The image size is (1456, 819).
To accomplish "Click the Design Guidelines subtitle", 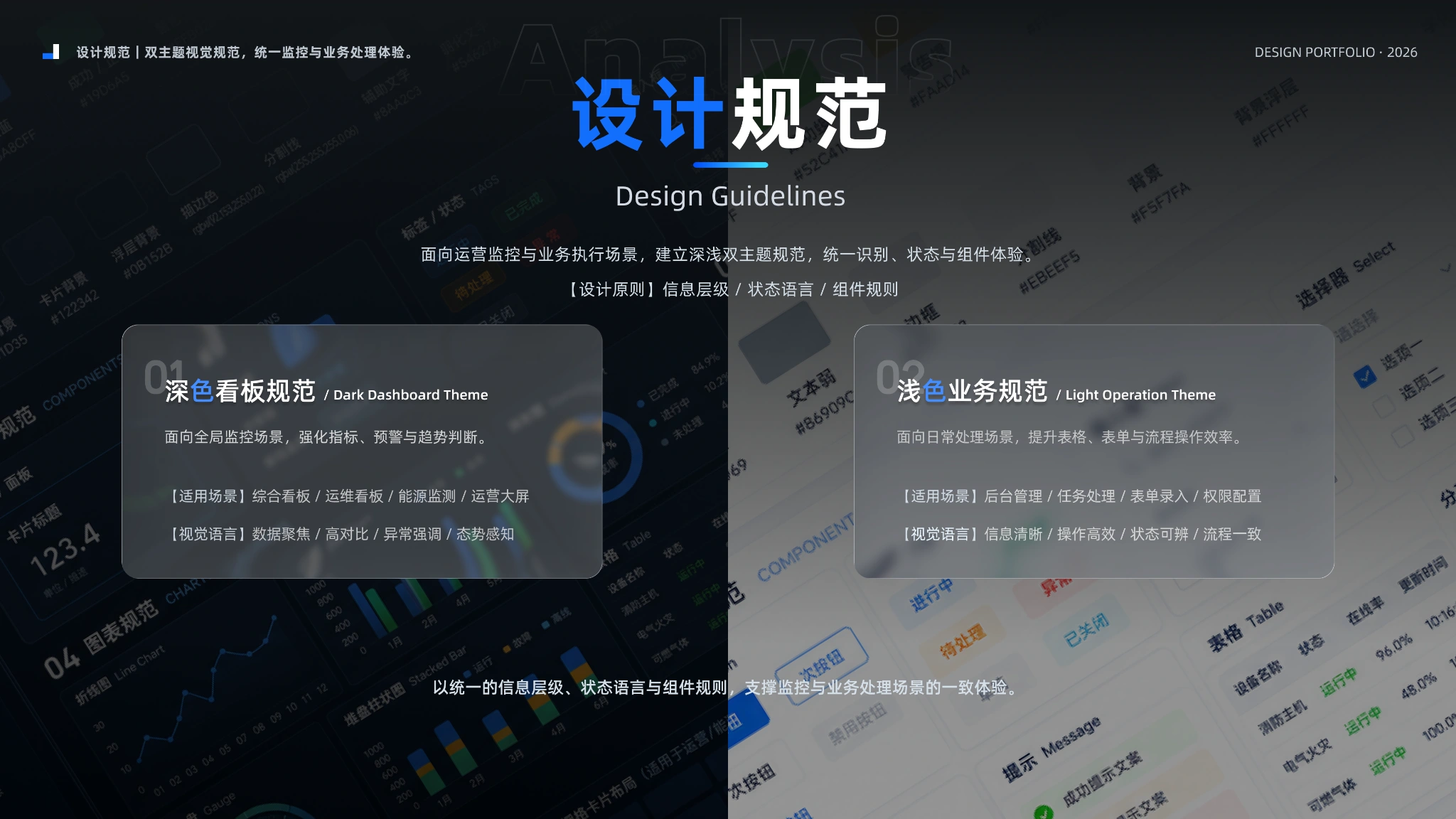I will click(730, 196).
